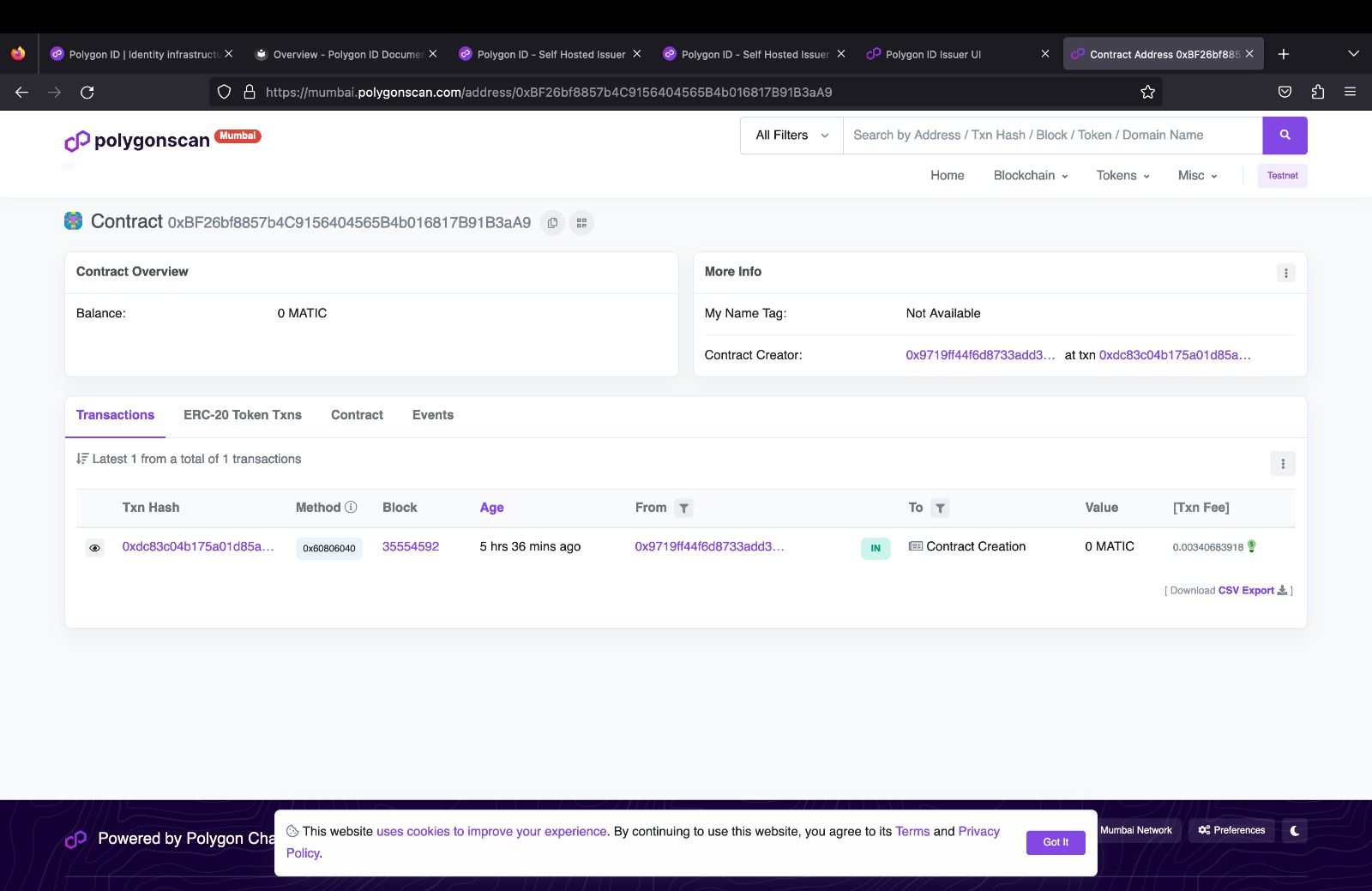Toggle Age column date format
This screenshot has height=891, width=1372.
point(491,508)
